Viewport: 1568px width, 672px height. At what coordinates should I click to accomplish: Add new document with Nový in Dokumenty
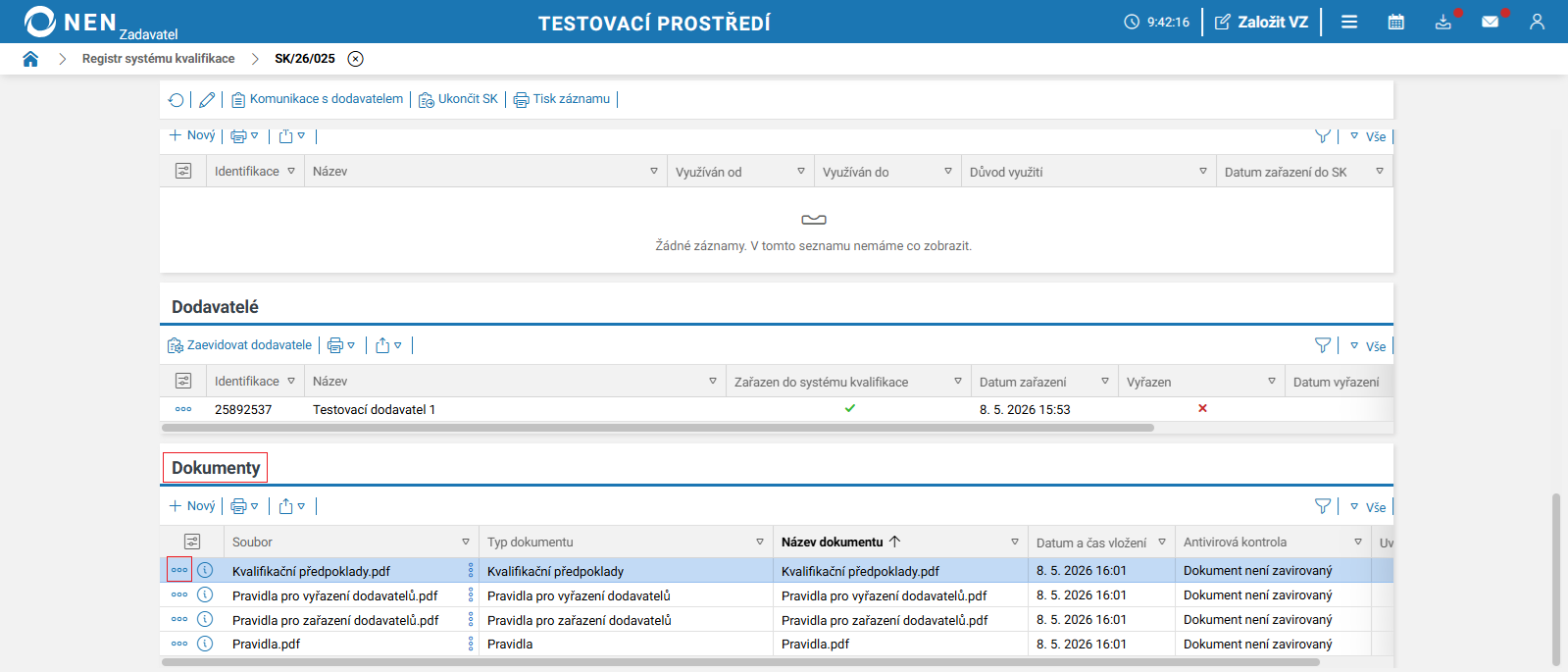click(192, 506)
